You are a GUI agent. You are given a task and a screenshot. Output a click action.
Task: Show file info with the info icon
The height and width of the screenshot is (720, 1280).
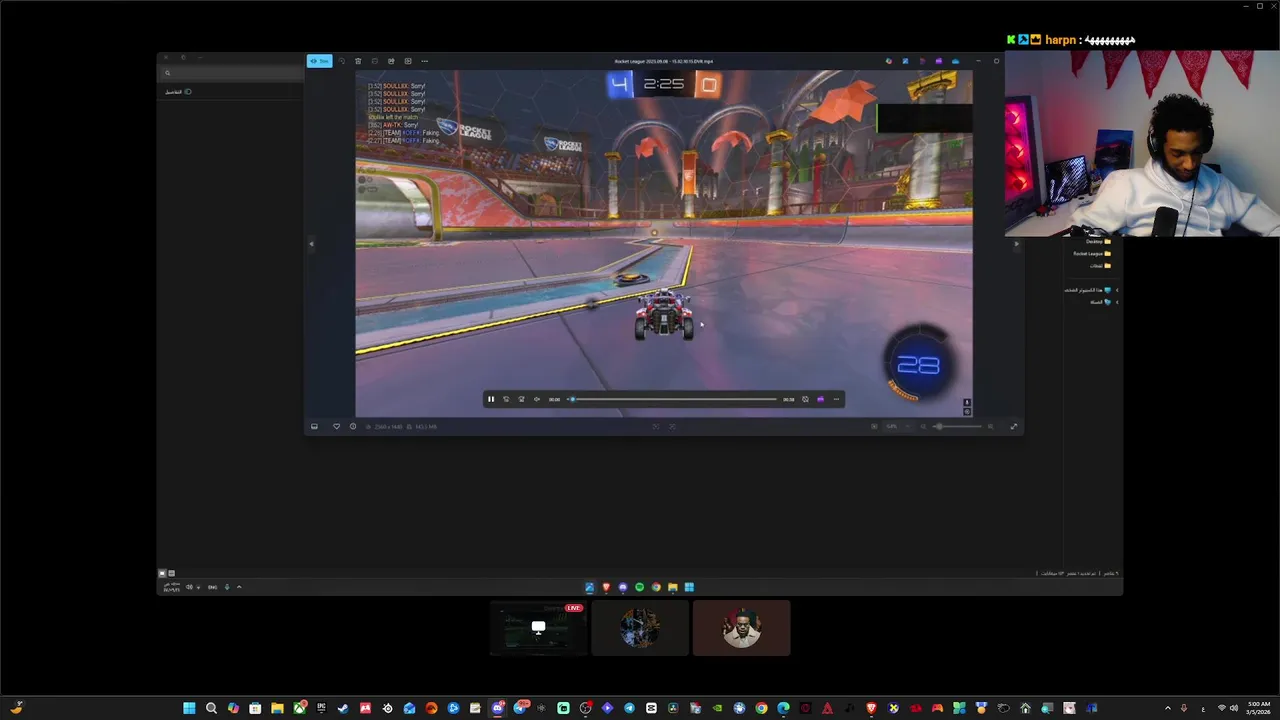(352, 426)
